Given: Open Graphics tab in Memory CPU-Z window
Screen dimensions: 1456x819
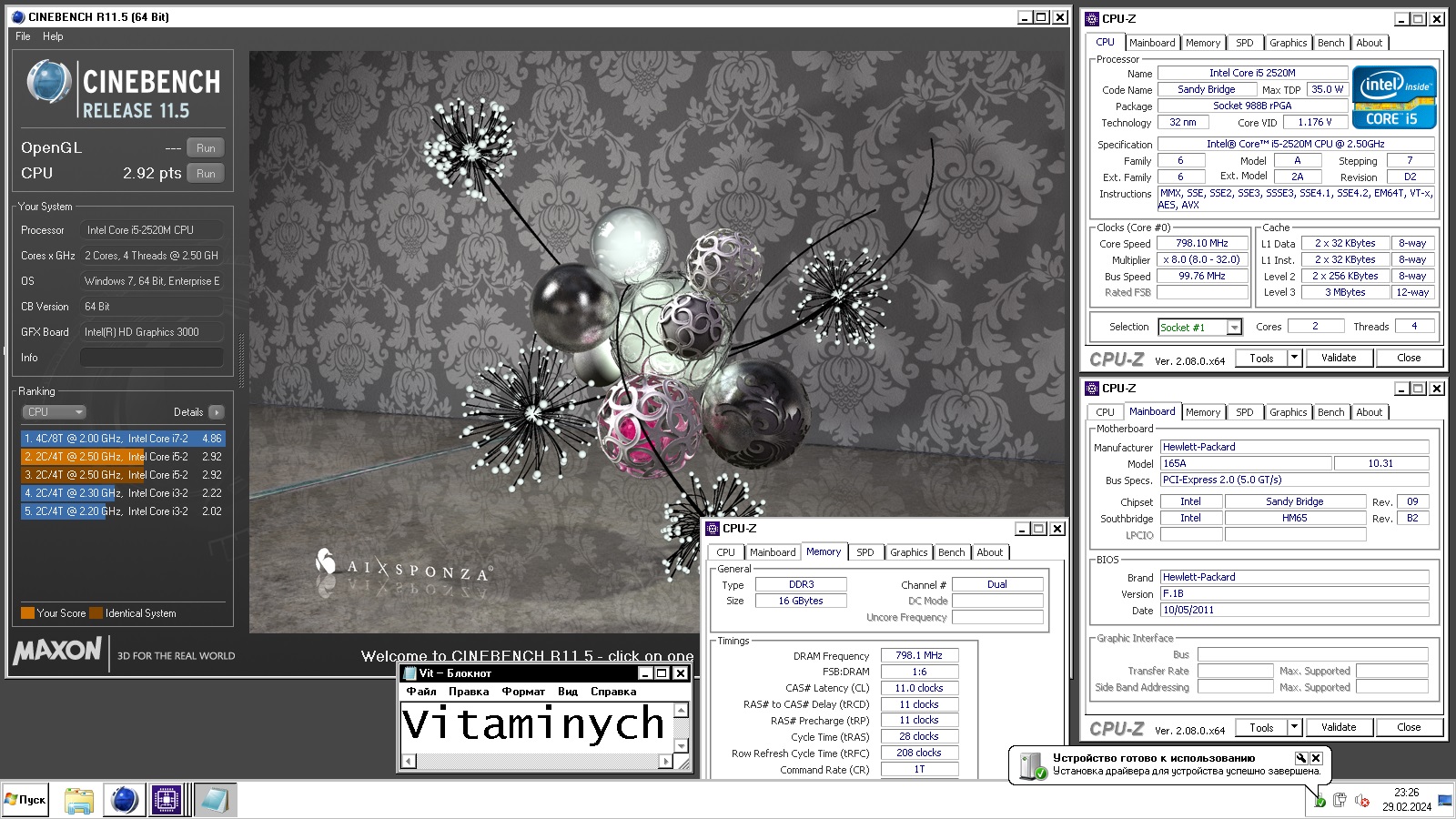Looking at the screenshot, I should click(x=909, y=552).
